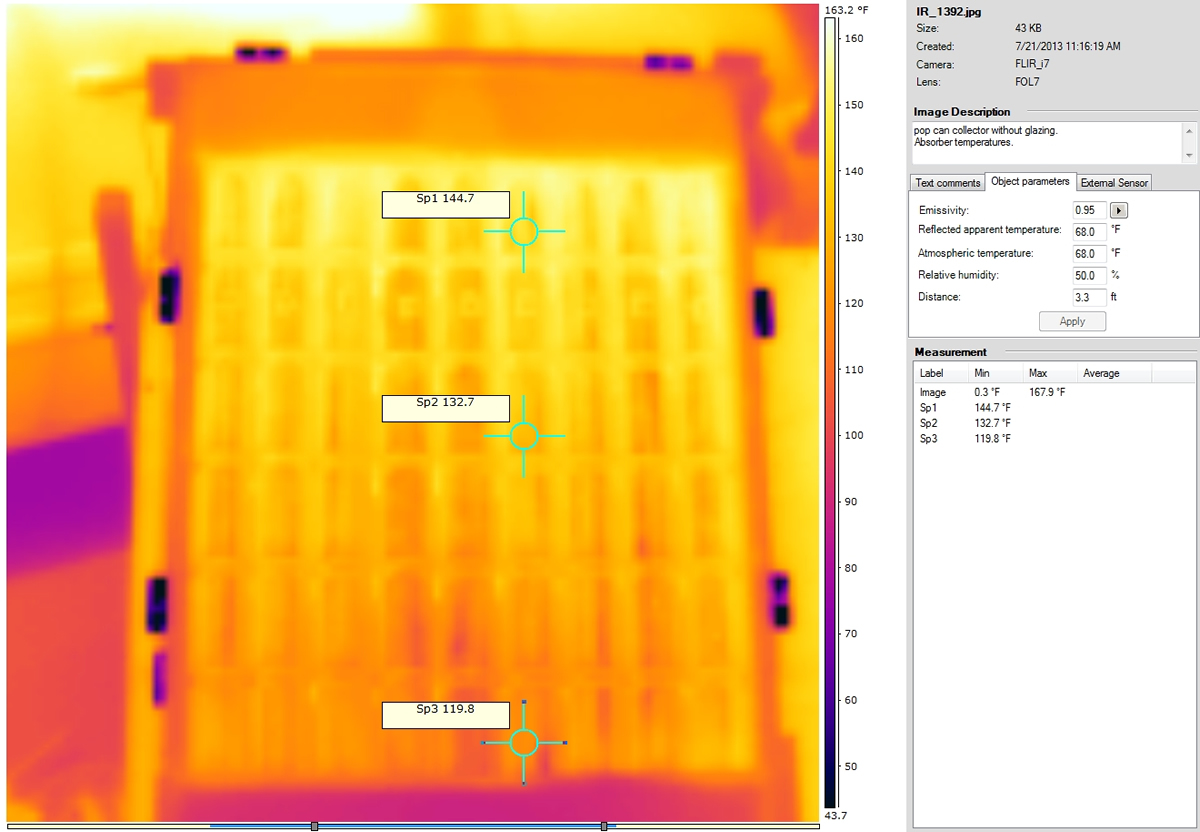Image resolution: width=1200 pixels, height=832 pixels.
Task: Click the Emissivity value field
Action: [x=1089, y=211]
